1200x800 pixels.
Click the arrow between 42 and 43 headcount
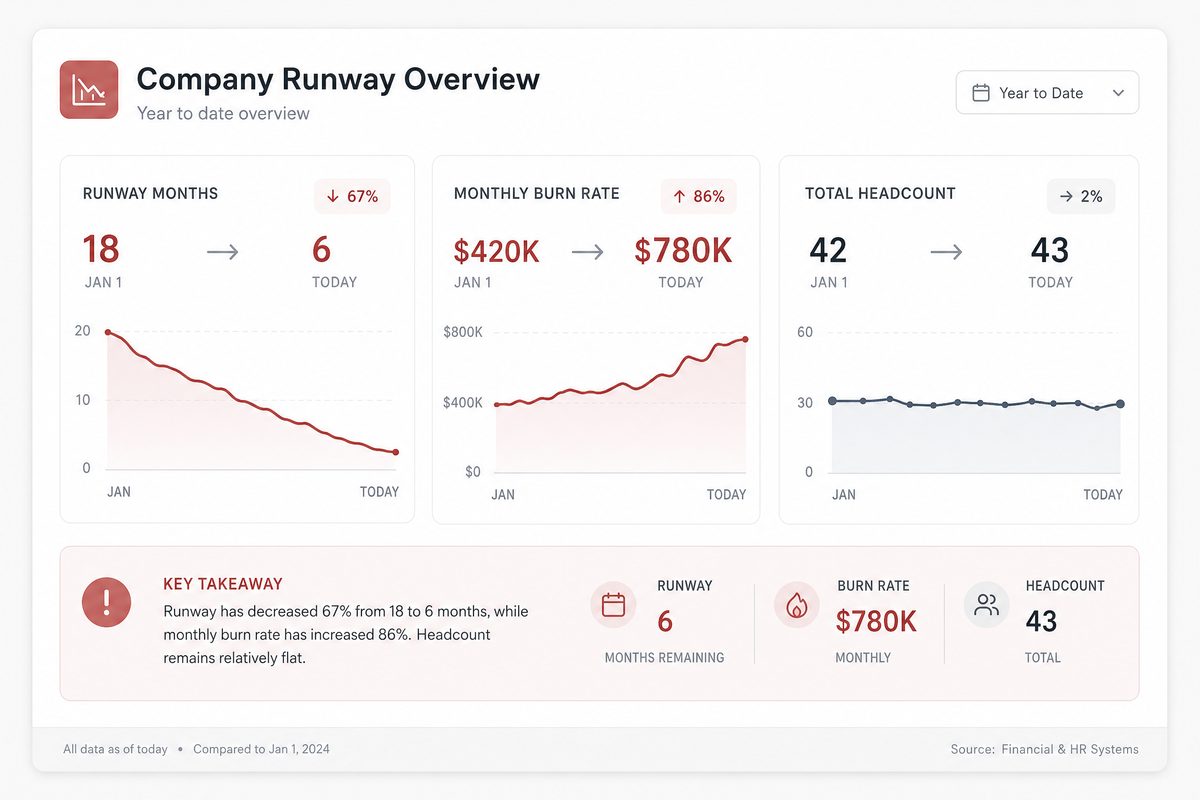(x=946, y=252)
